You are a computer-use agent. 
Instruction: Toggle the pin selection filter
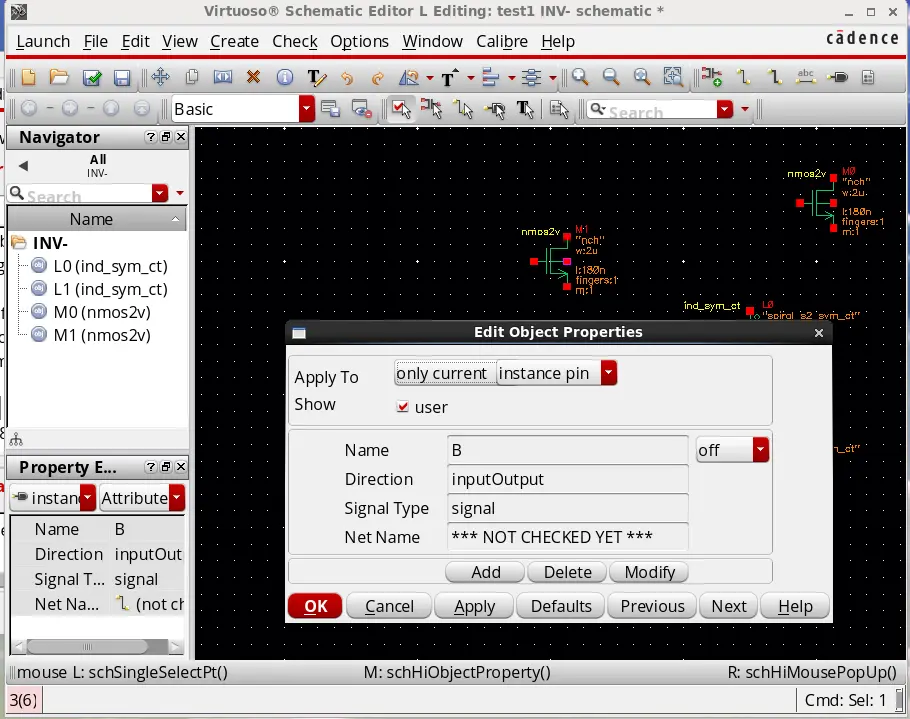pyautogui.click(x=494, y=110)
